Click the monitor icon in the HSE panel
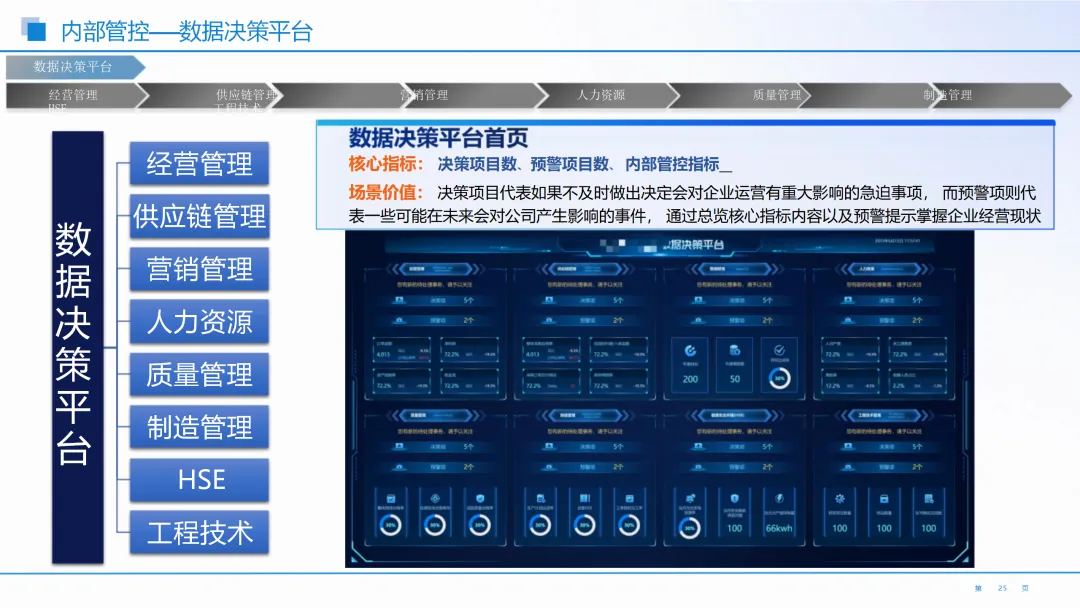This screenshot has width=1080, height=608. 690,499
